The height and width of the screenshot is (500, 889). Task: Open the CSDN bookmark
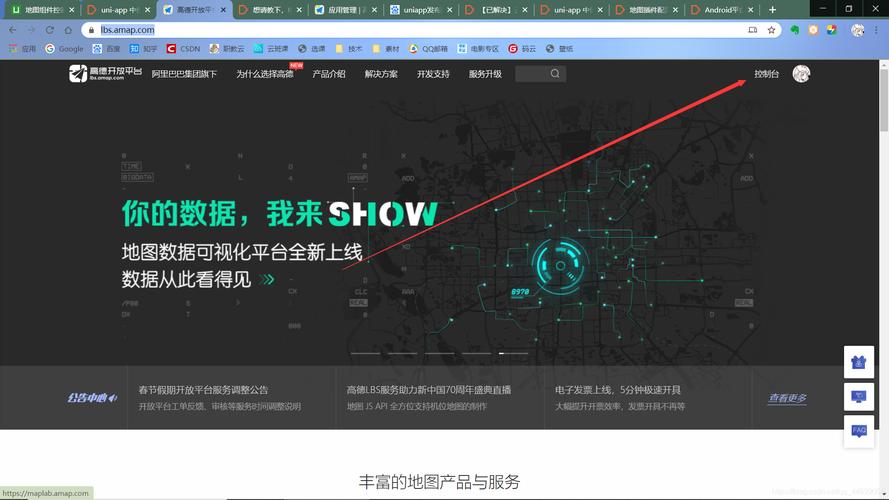point(183,49)
